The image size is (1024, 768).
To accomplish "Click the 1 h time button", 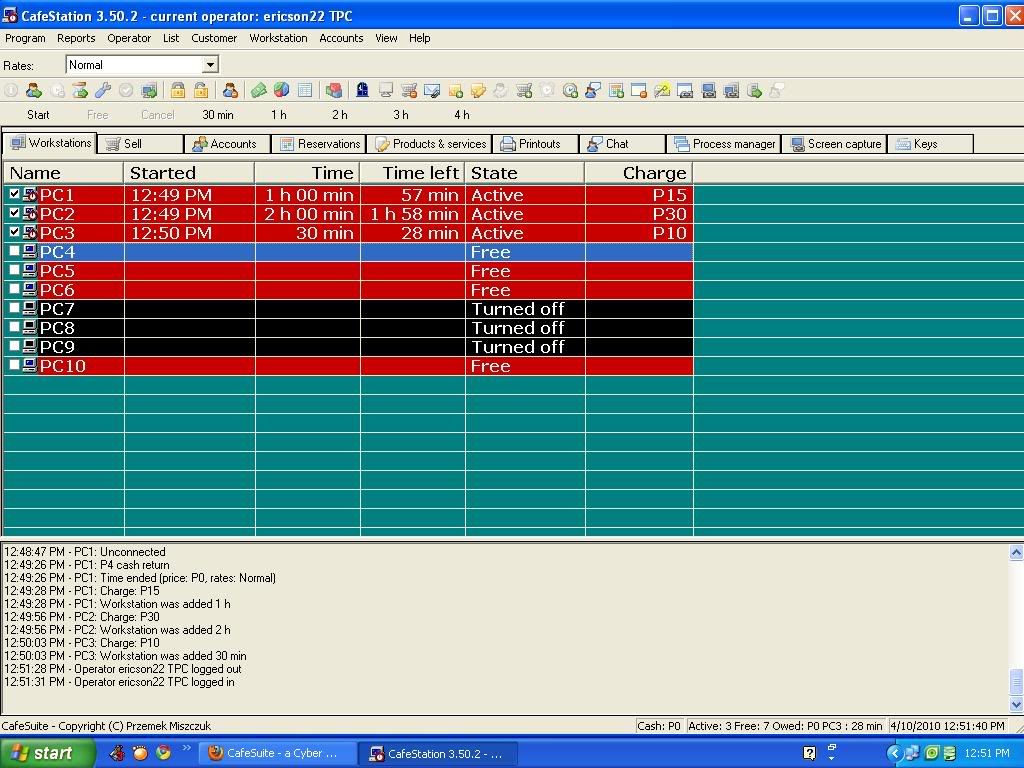I will pyautogui.click(x=279, y=115).
